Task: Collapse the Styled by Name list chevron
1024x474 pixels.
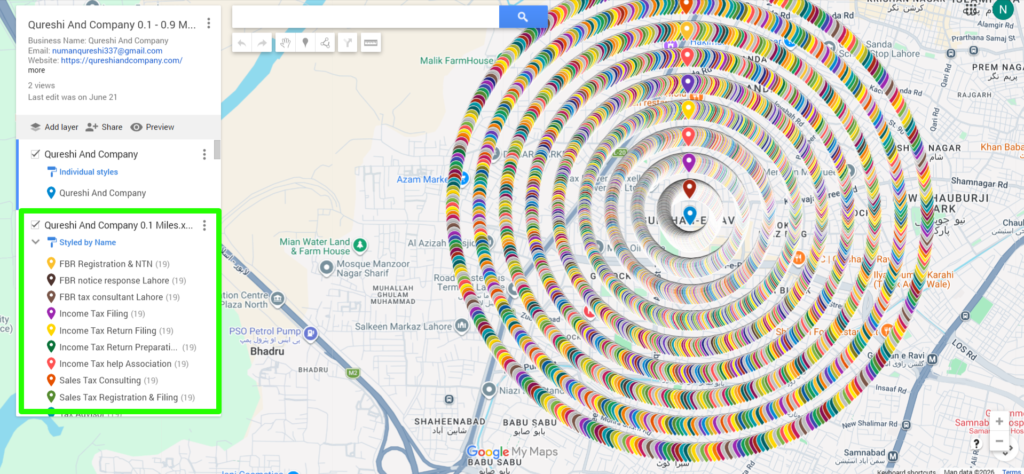Action: 36,242
